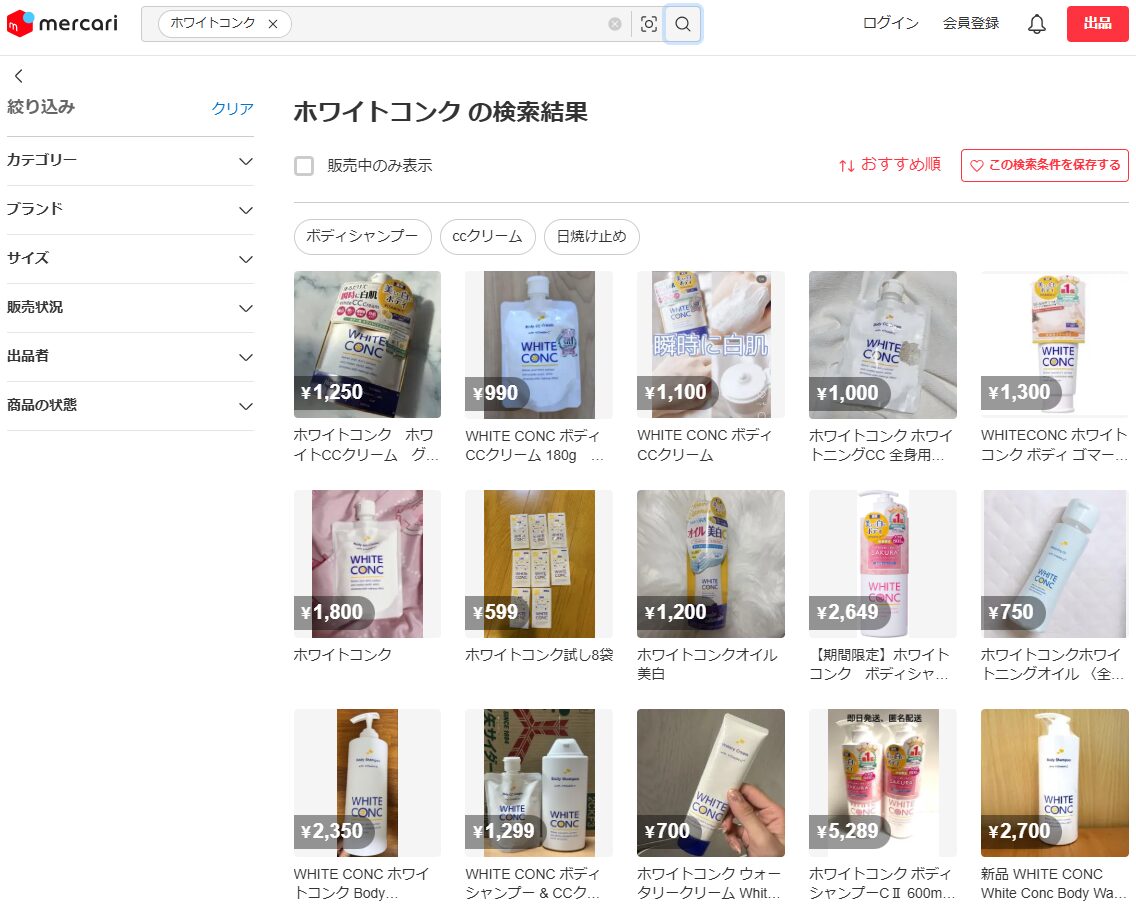Open the ¥2,700 新品 WHITE CONC thumbnail
1136x916 pixels.
coord(1054,783)
